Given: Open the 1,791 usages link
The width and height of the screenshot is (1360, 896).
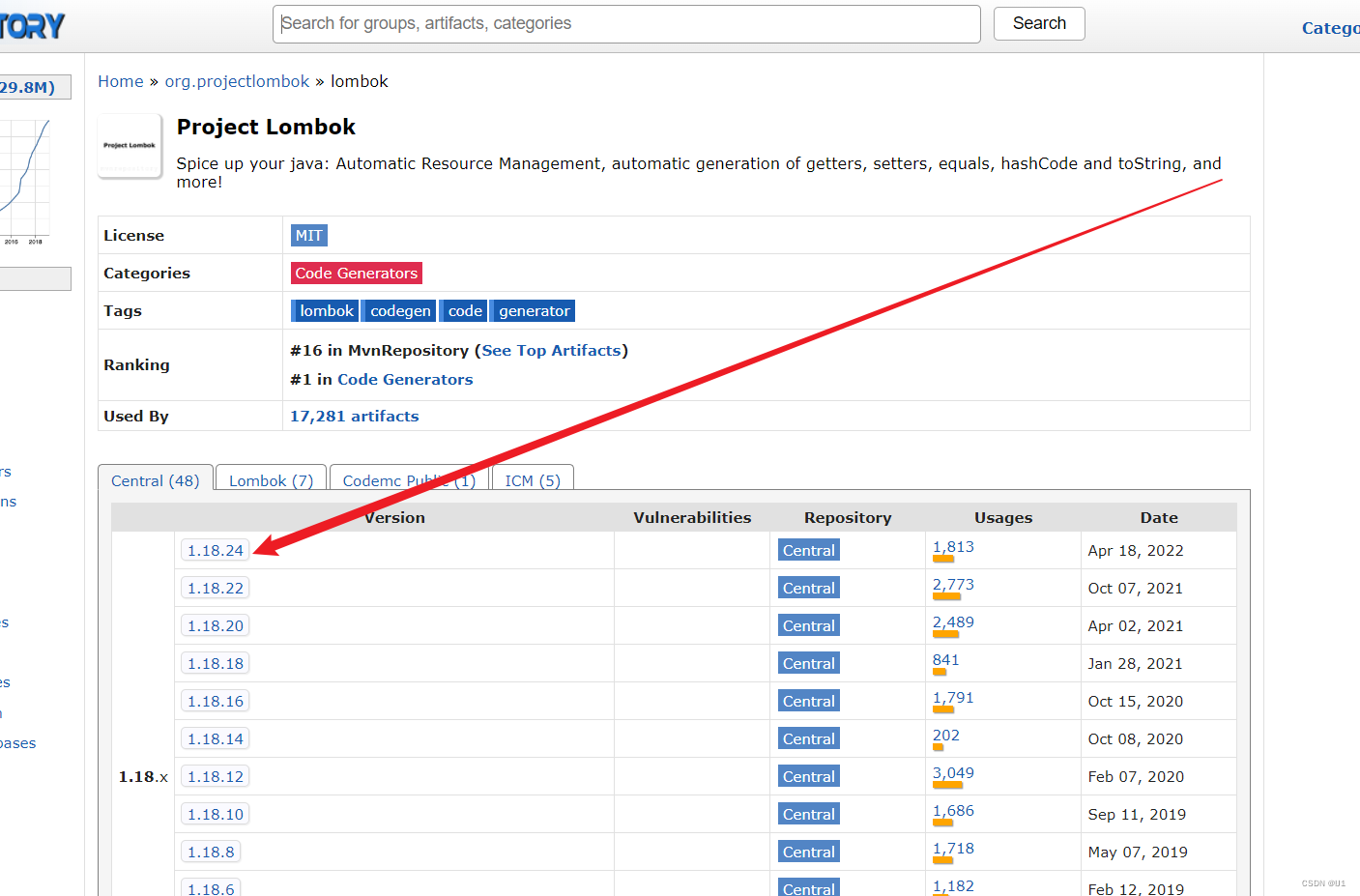Looking at the screenshot, I should (x=953, y=698).
